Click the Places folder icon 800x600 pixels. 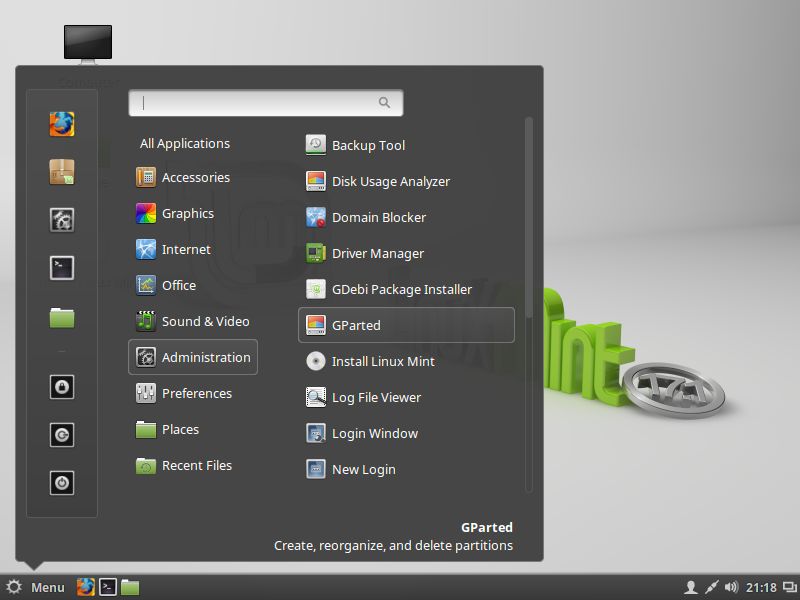pos(146,430)
